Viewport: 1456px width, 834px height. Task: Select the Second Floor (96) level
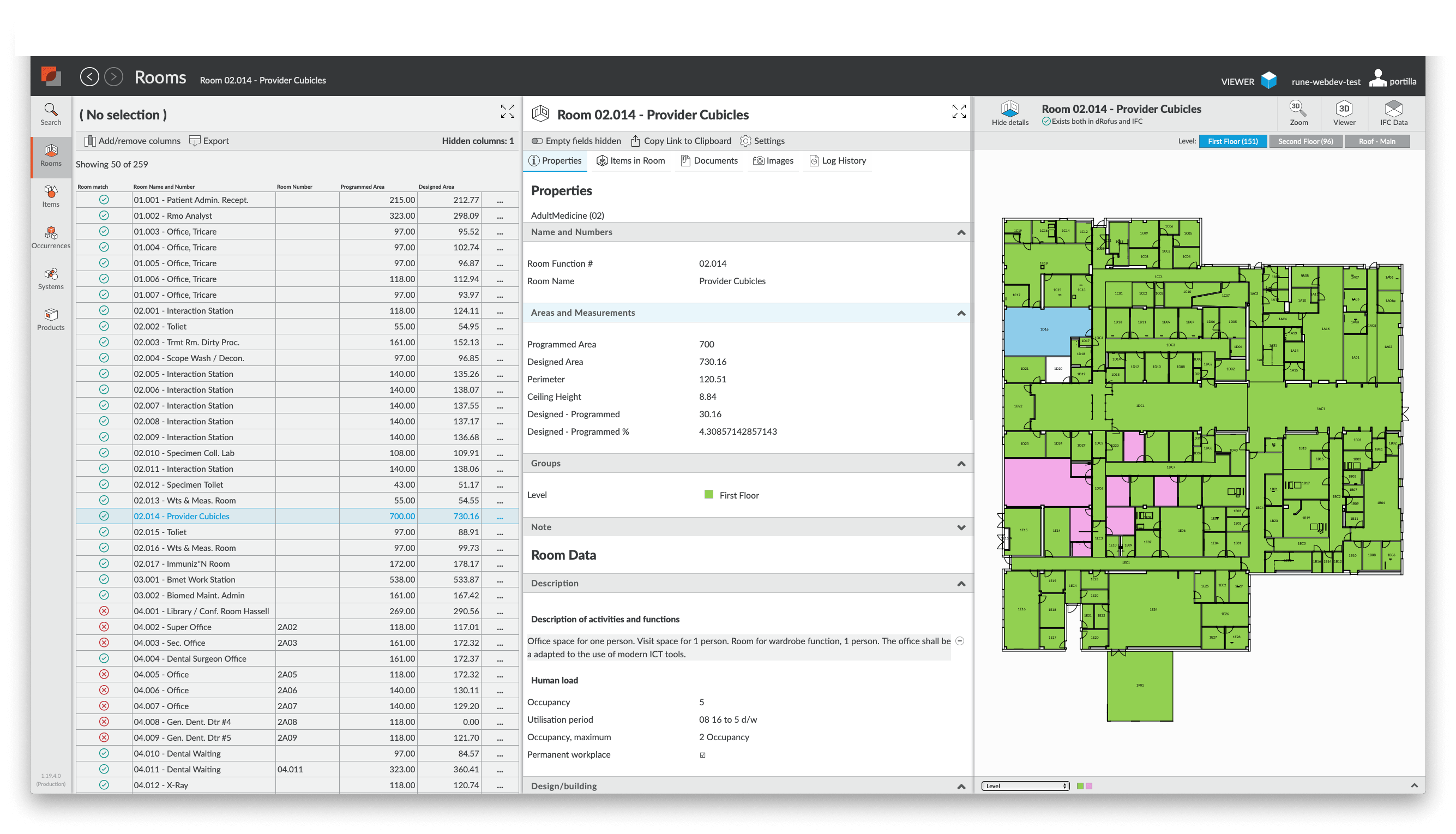pos(1305,141)
